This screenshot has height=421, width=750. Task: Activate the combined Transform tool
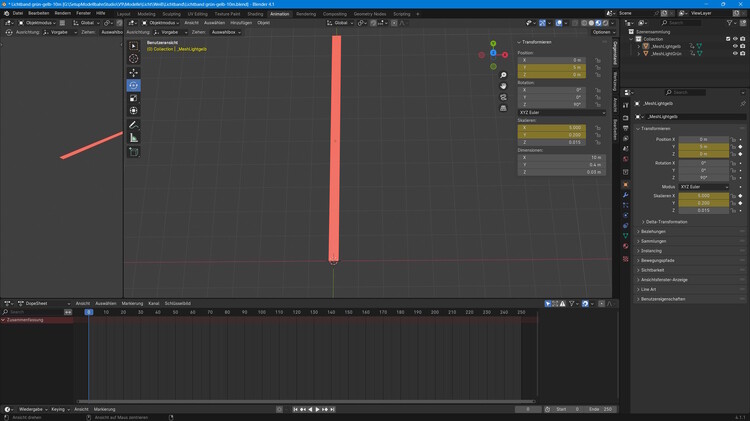[133, 111]
